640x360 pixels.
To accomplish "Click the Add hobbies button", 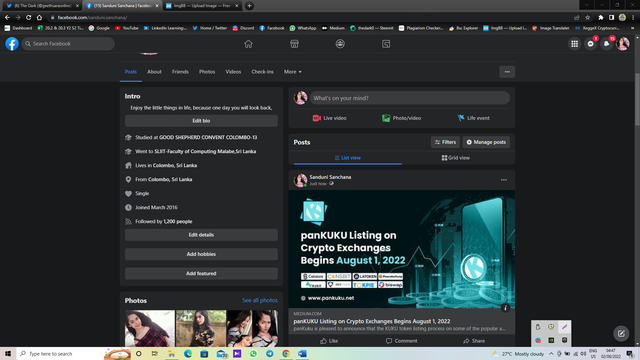I will click(x=201, y=254).
